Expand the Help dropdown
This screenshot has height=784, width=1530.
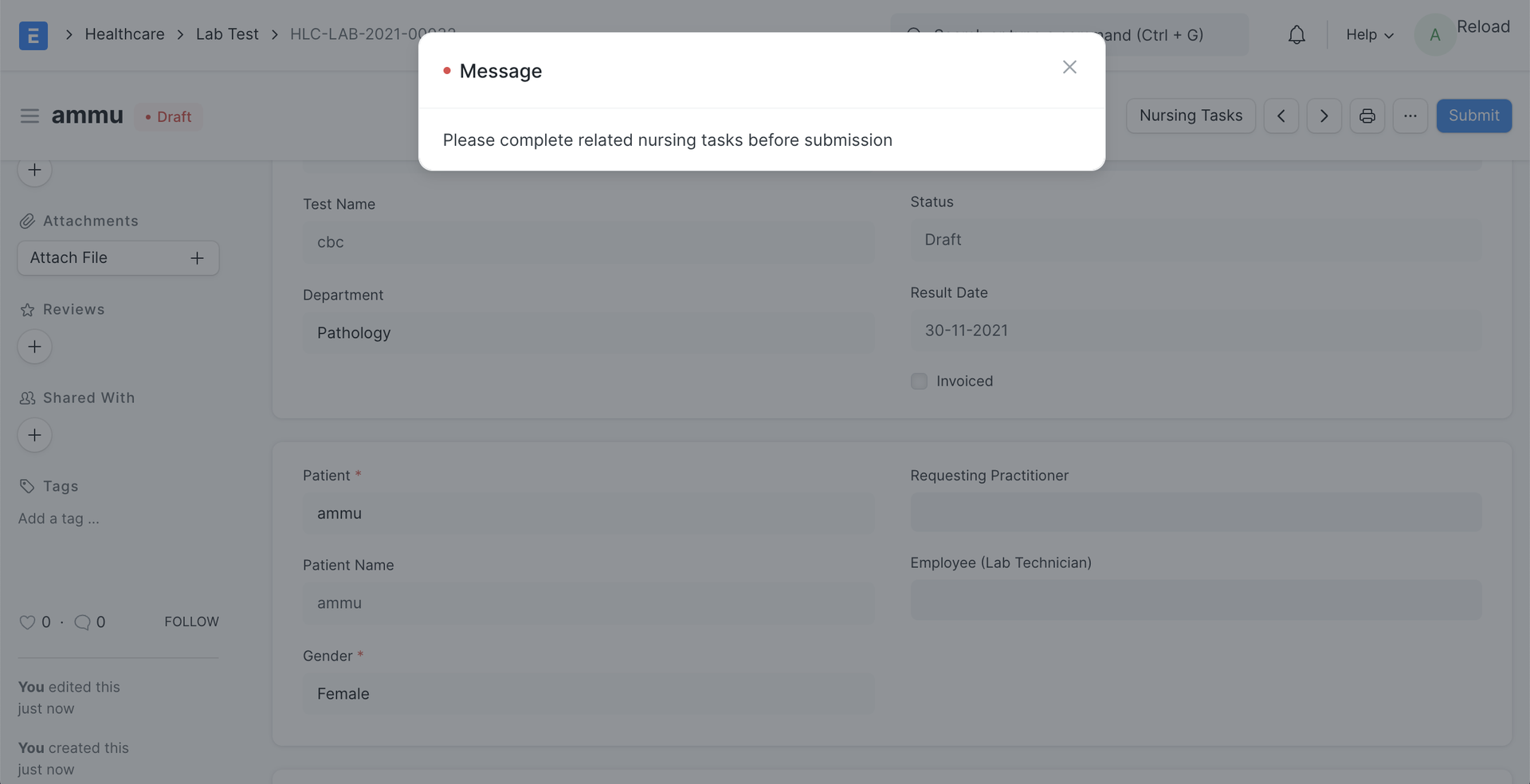pyautogui.click(x=1369, y=35)
